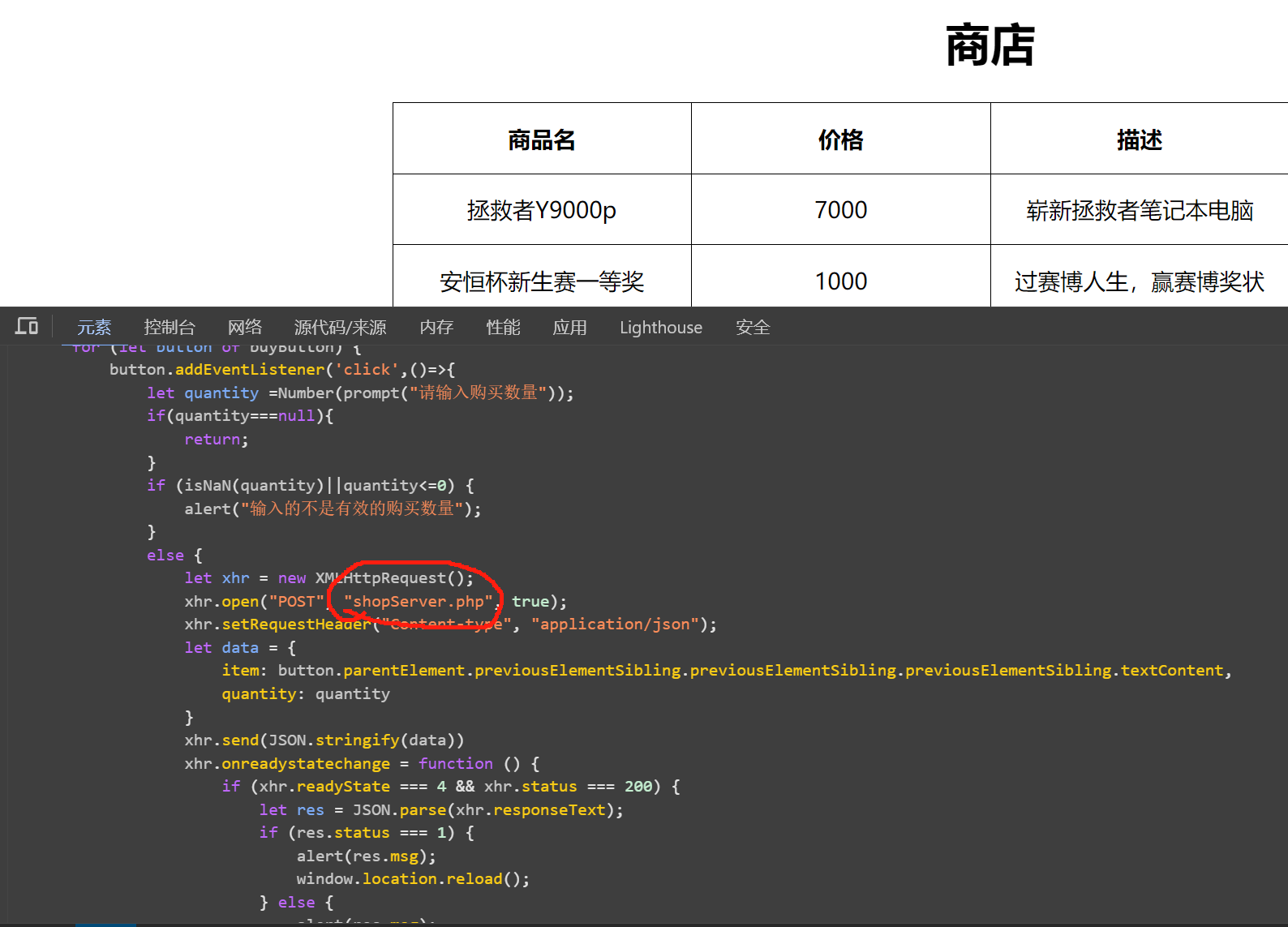The image size is (1288, 927).
Task: Open the 源代码/来源 tab
Action: 340,328
